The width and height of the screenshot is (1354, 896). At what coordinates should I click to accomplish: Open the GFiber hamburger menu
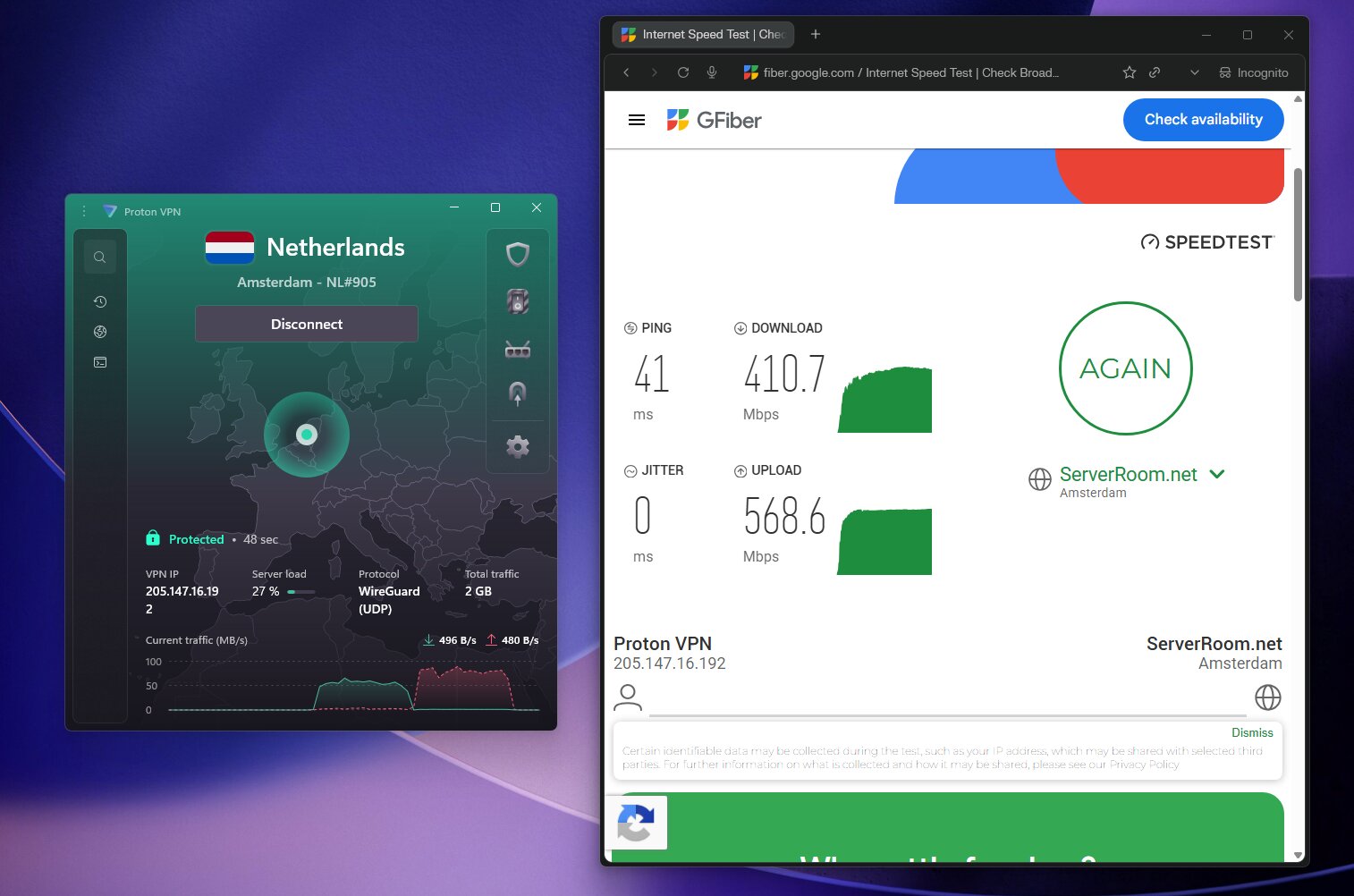pos(637,120)
